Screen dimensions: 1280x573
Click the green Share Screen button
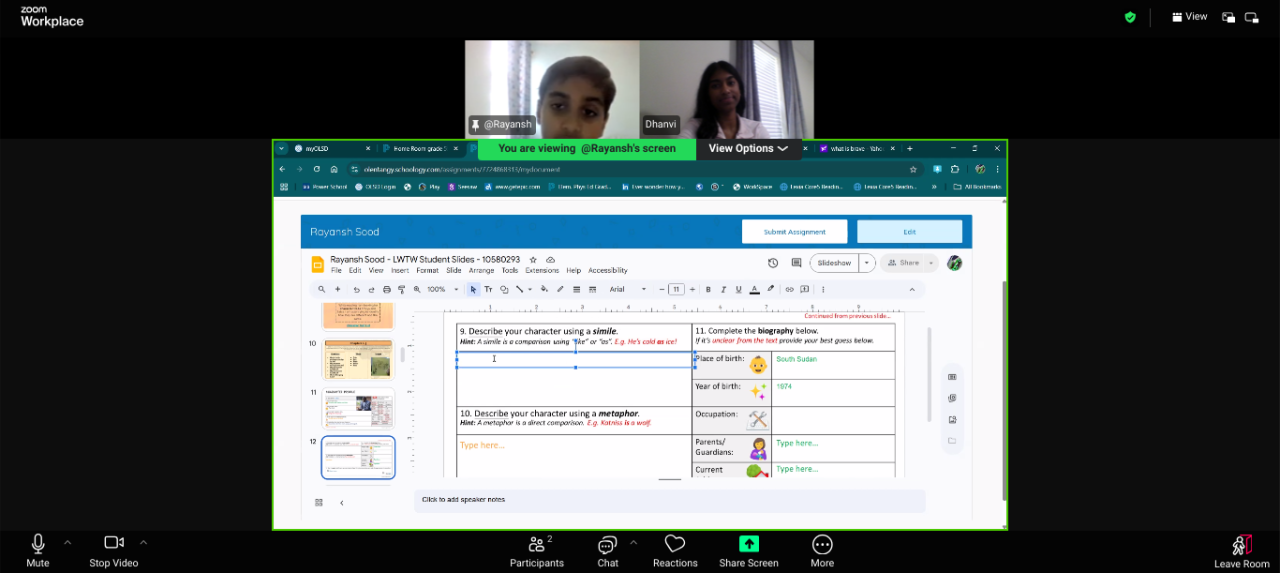pyautogui.click(x=749, y=544)
